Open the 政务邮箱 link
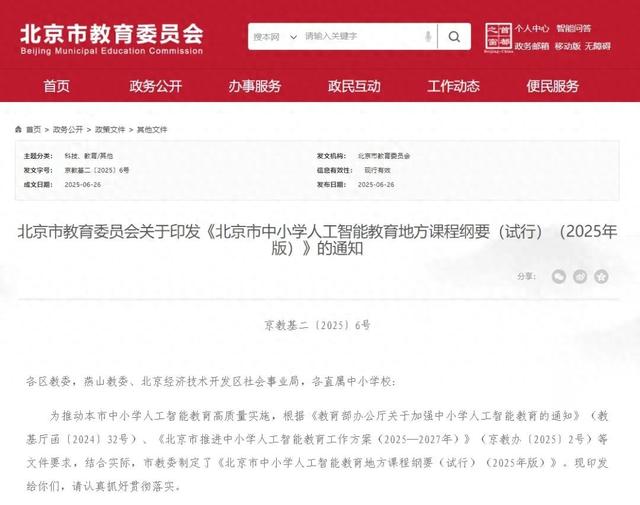The width and height of the screenshot is (640, 505). click(532, 46)
